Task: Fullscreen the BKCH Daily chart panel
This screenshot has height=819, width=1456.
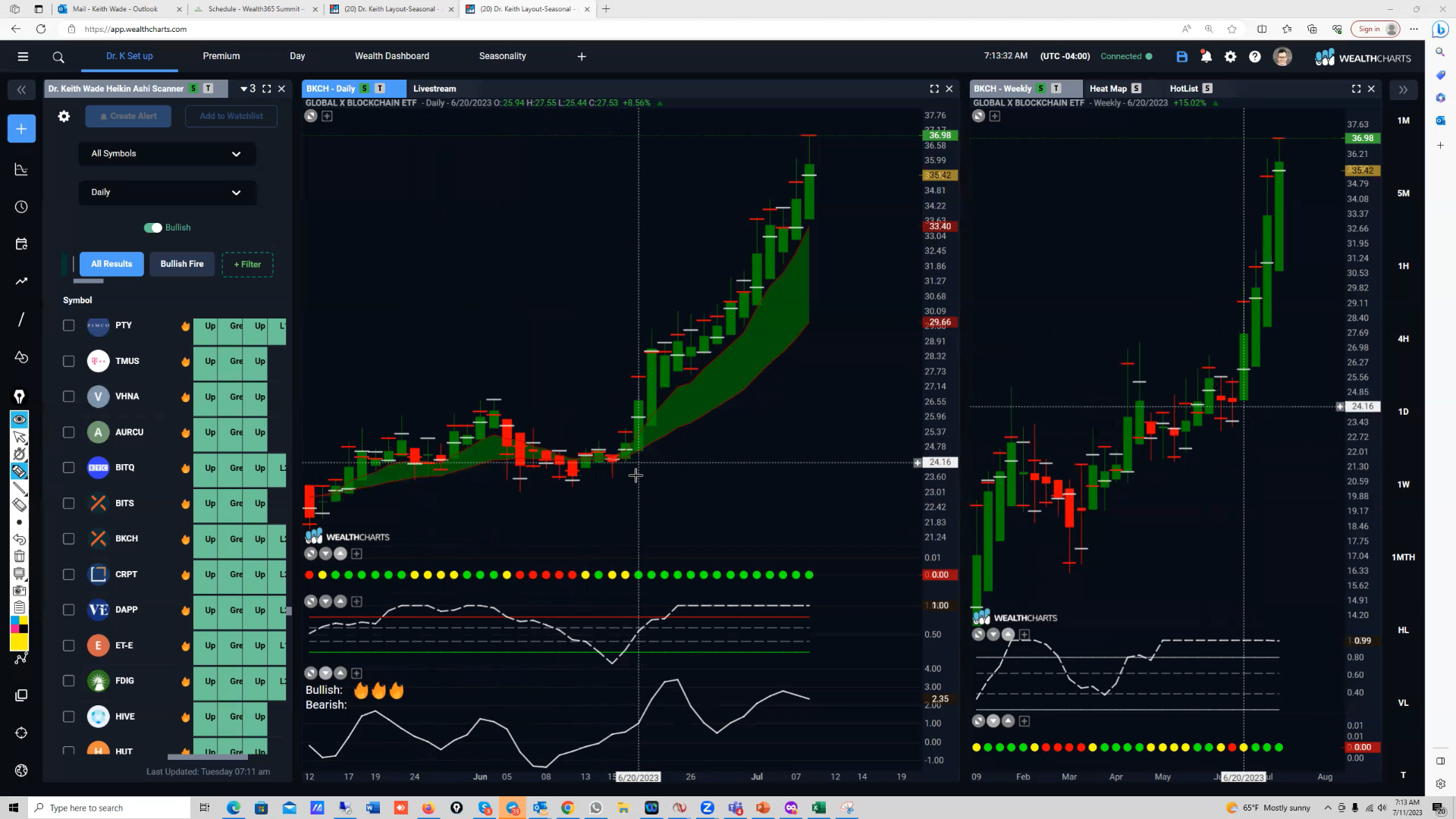Action: coord(934,89)
